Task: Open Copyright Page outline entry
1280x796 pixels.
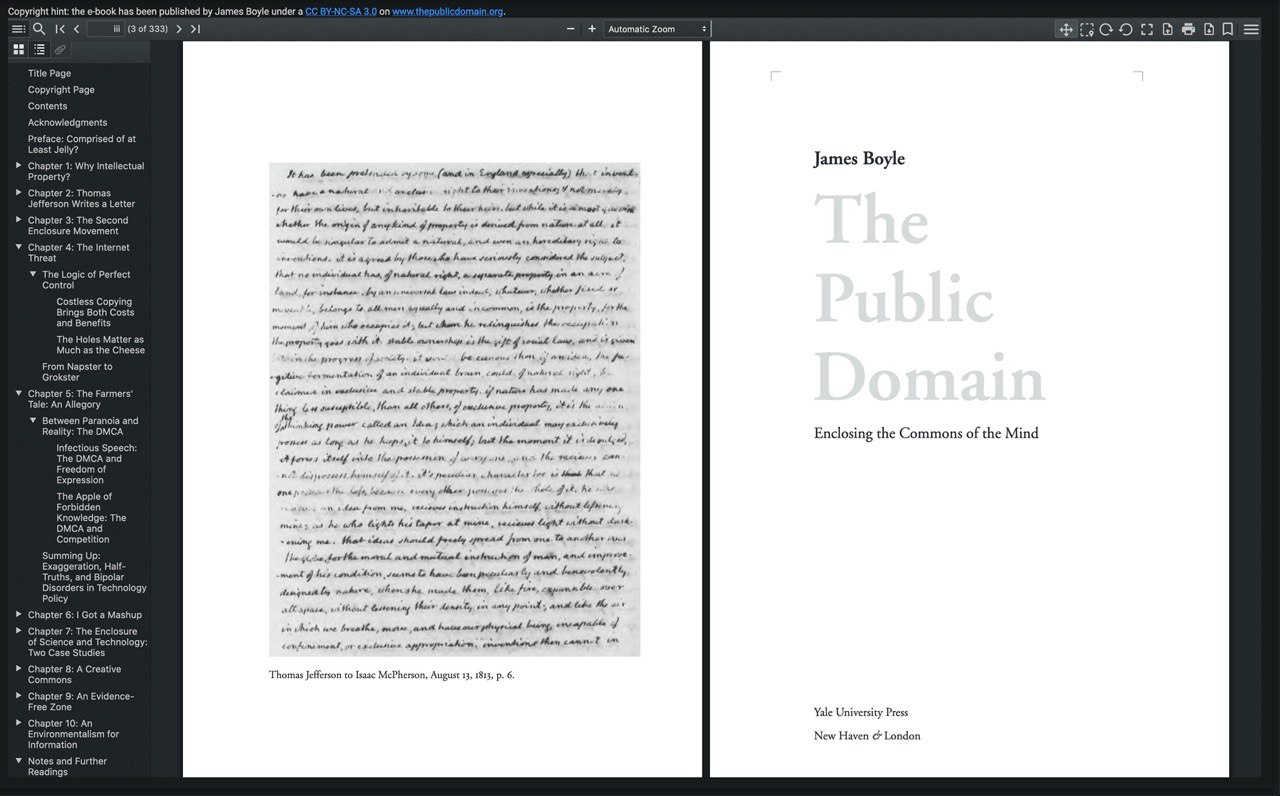Action: click(61, 90)
